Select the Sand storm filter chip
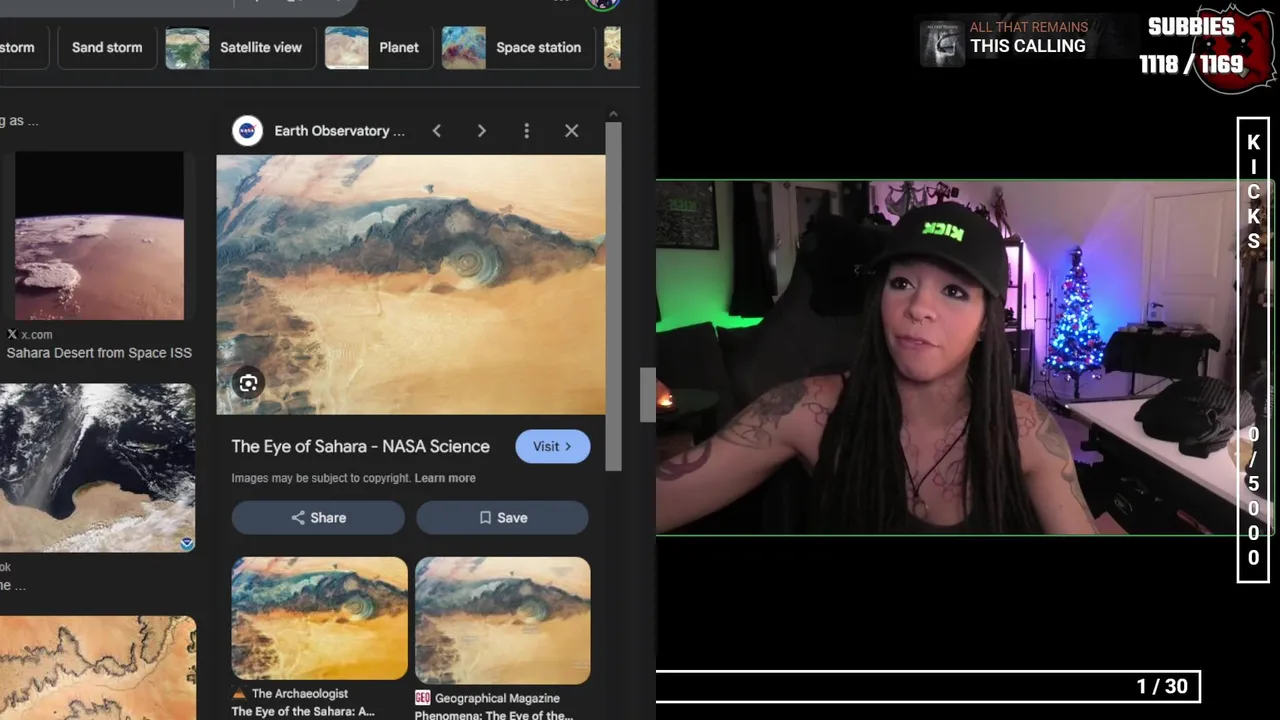This screenshot has height=720, width=1280. pos(107,47)
